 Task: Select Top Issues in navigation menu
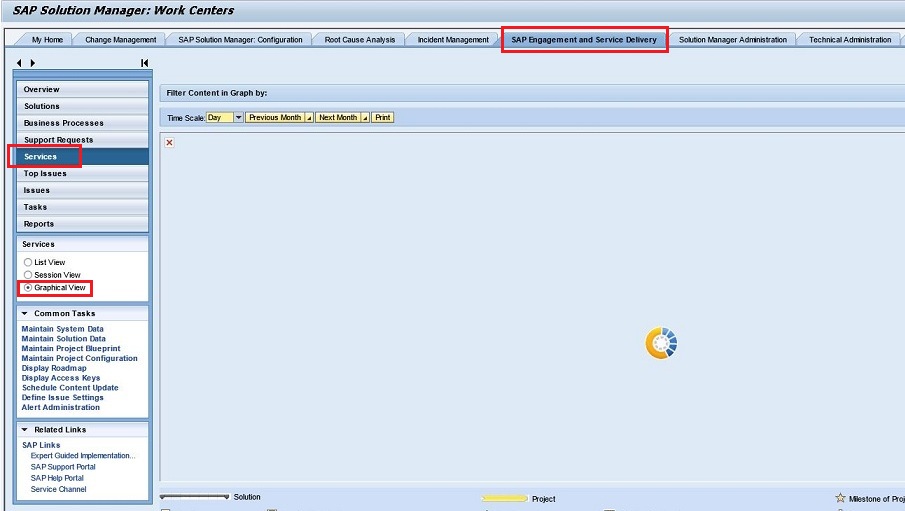coord(83,173)
